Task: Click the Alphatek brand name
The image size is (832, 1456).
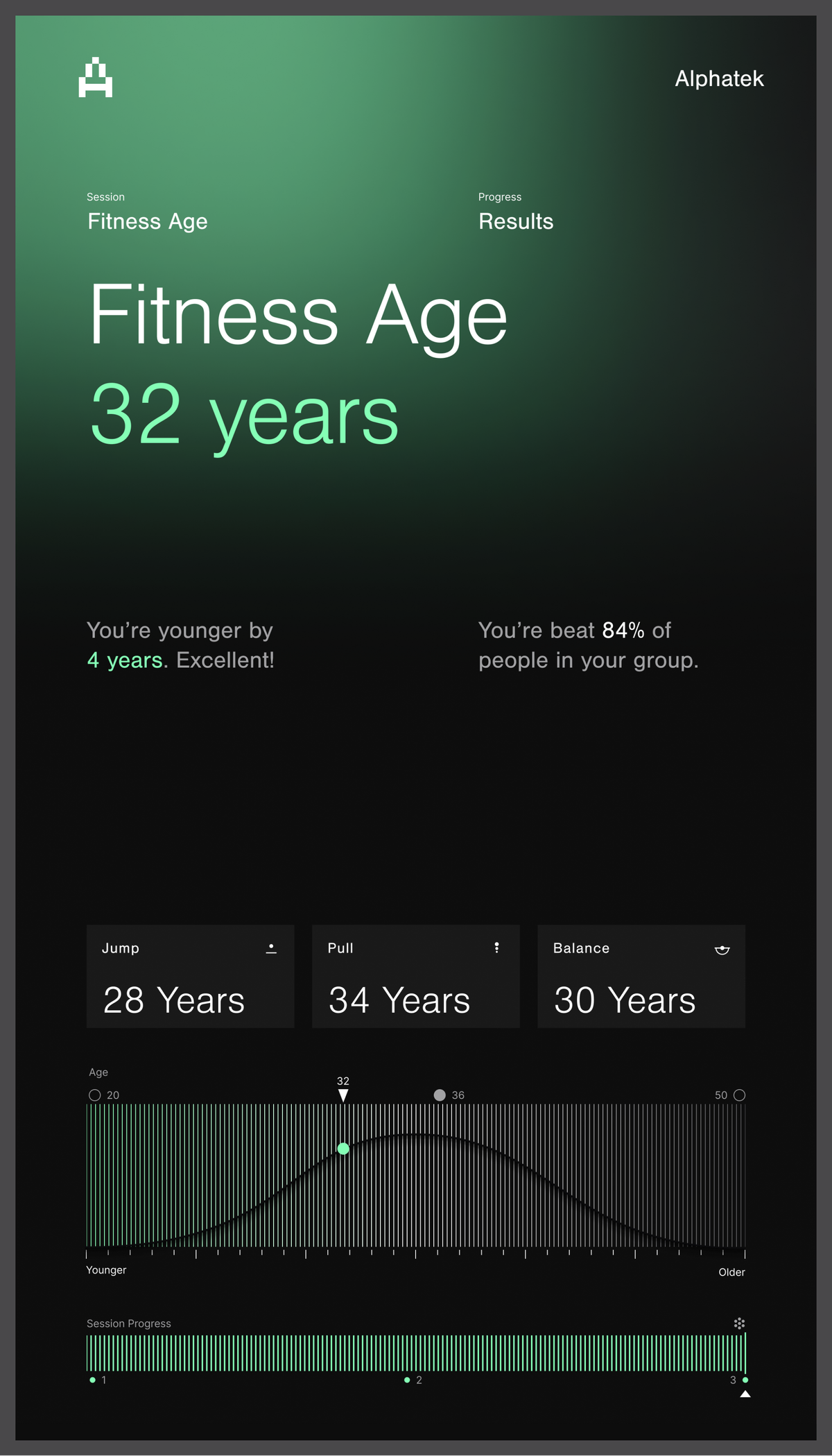Action: click(719, 79)
